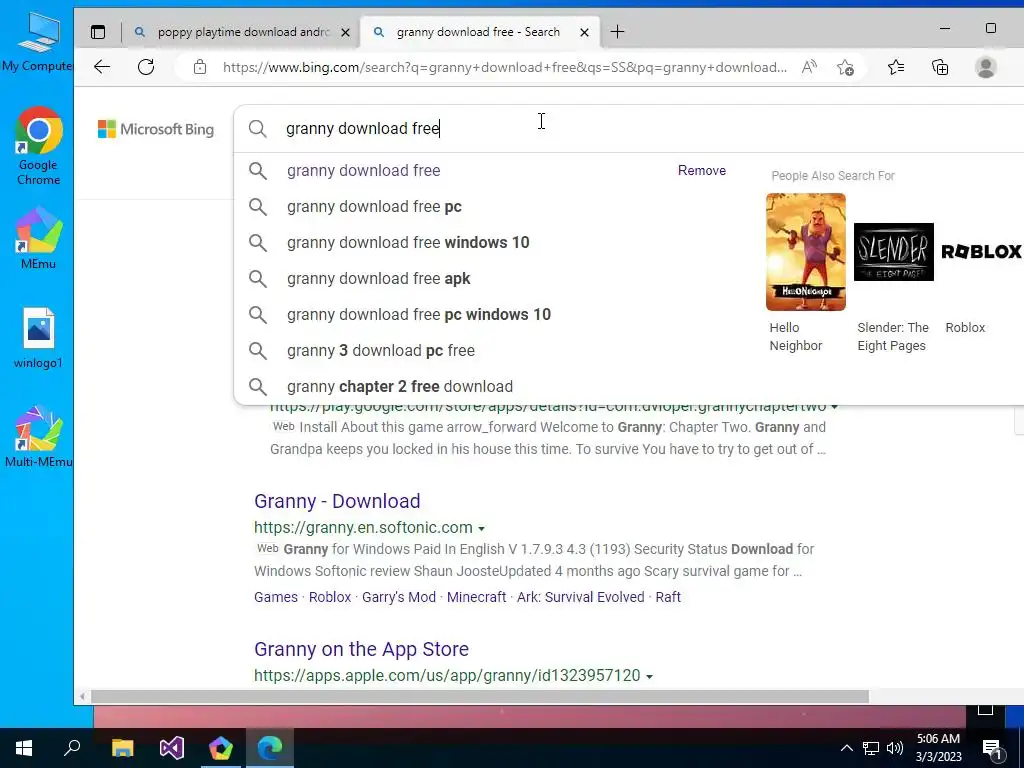Refresh the Bing results page

[146, 67]
